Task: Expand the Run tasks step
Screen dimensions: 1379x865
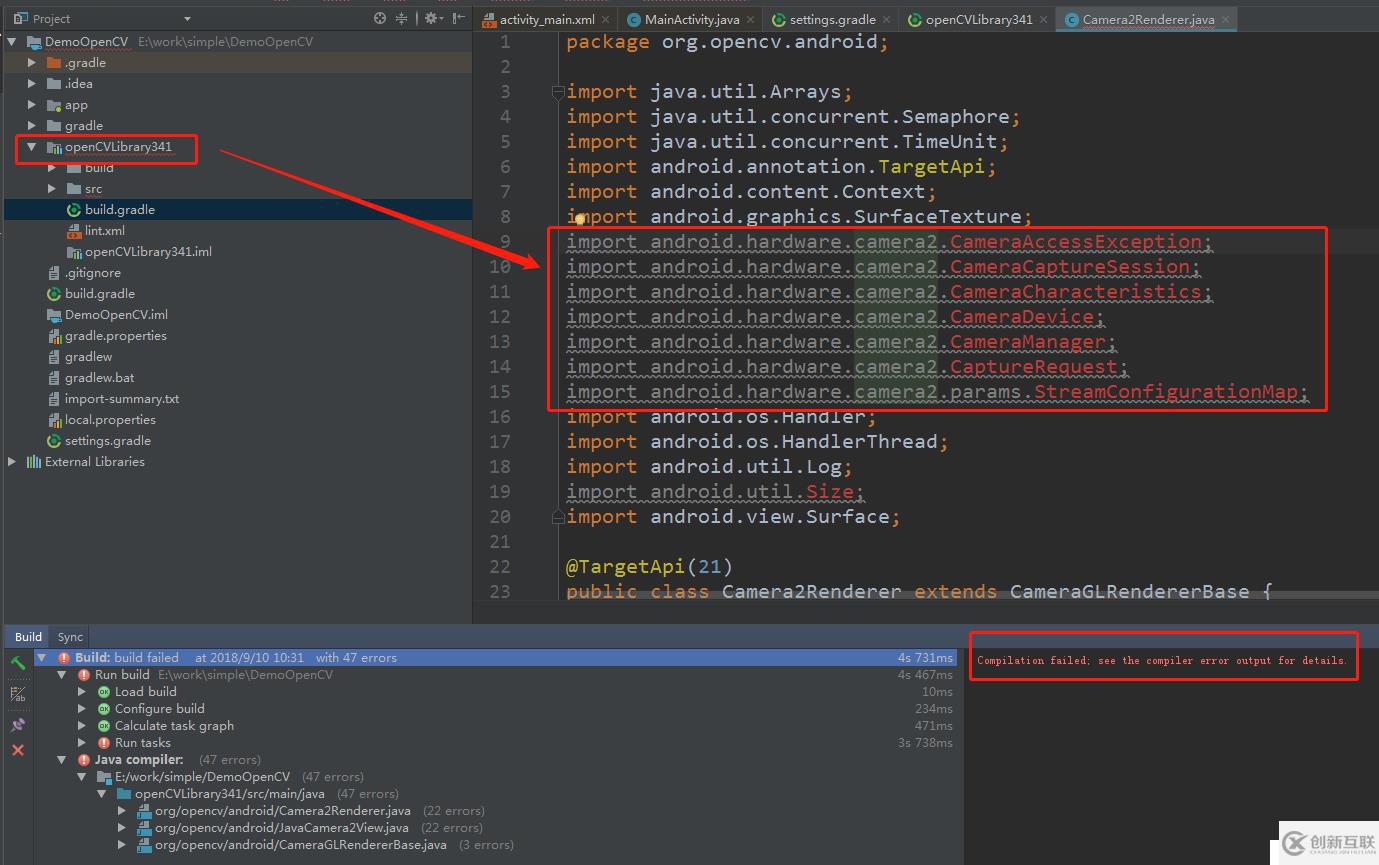Action: [82, 743]
